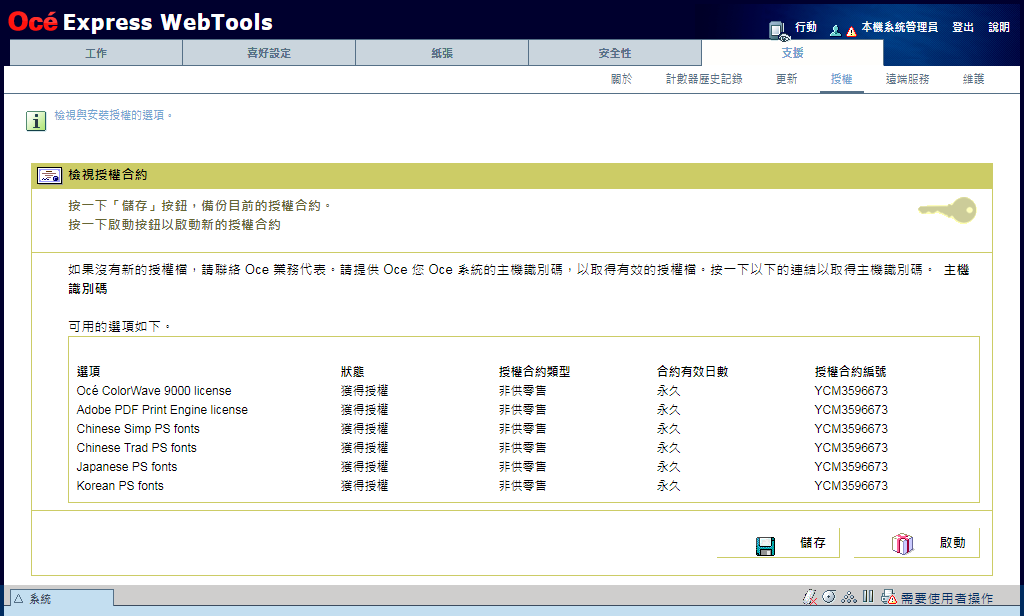Click the Océ Express WebTools logo
1024x616 pixels.
(140, 22)
